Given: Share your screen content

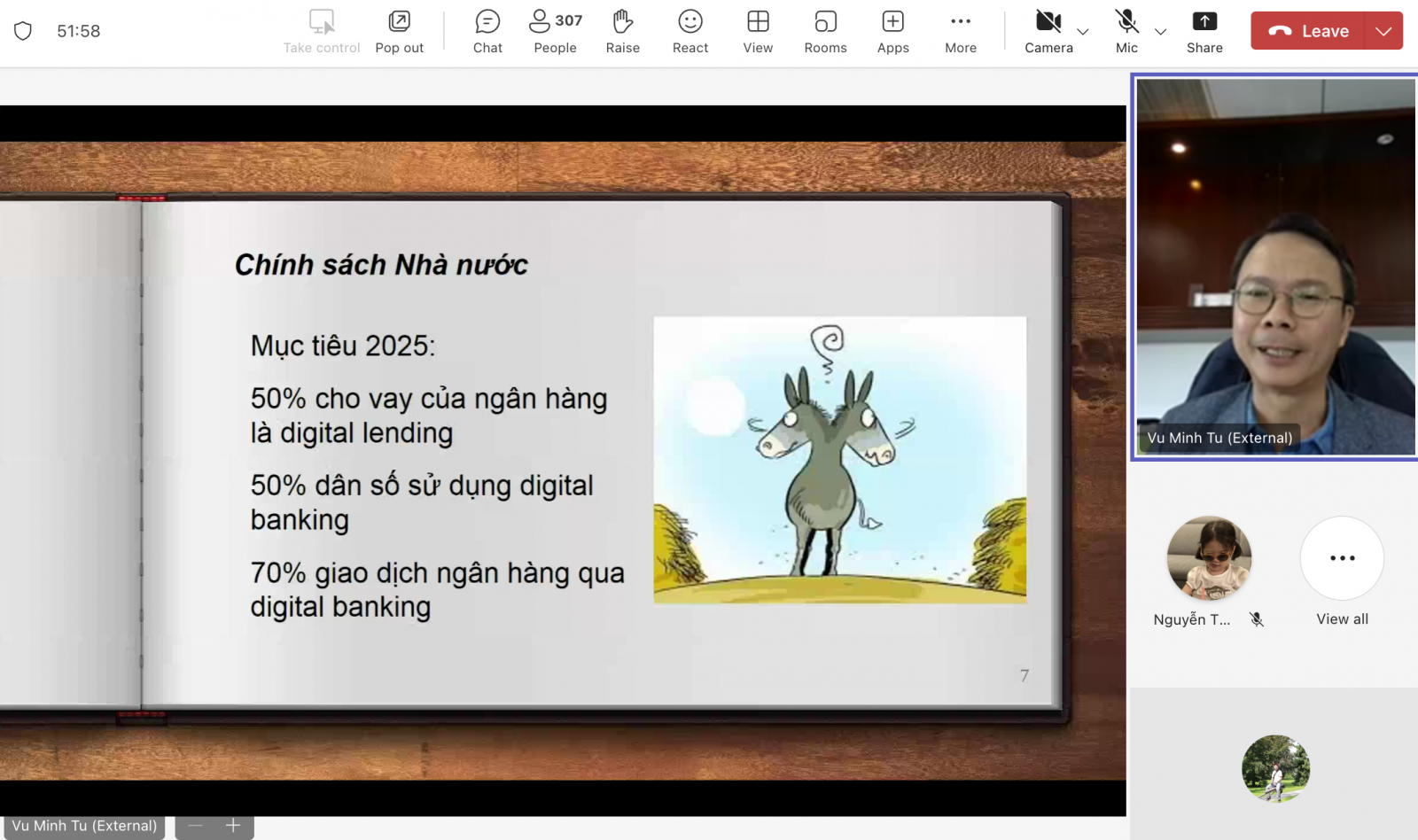Looking at the screenshot, I should pos(1204,32).
